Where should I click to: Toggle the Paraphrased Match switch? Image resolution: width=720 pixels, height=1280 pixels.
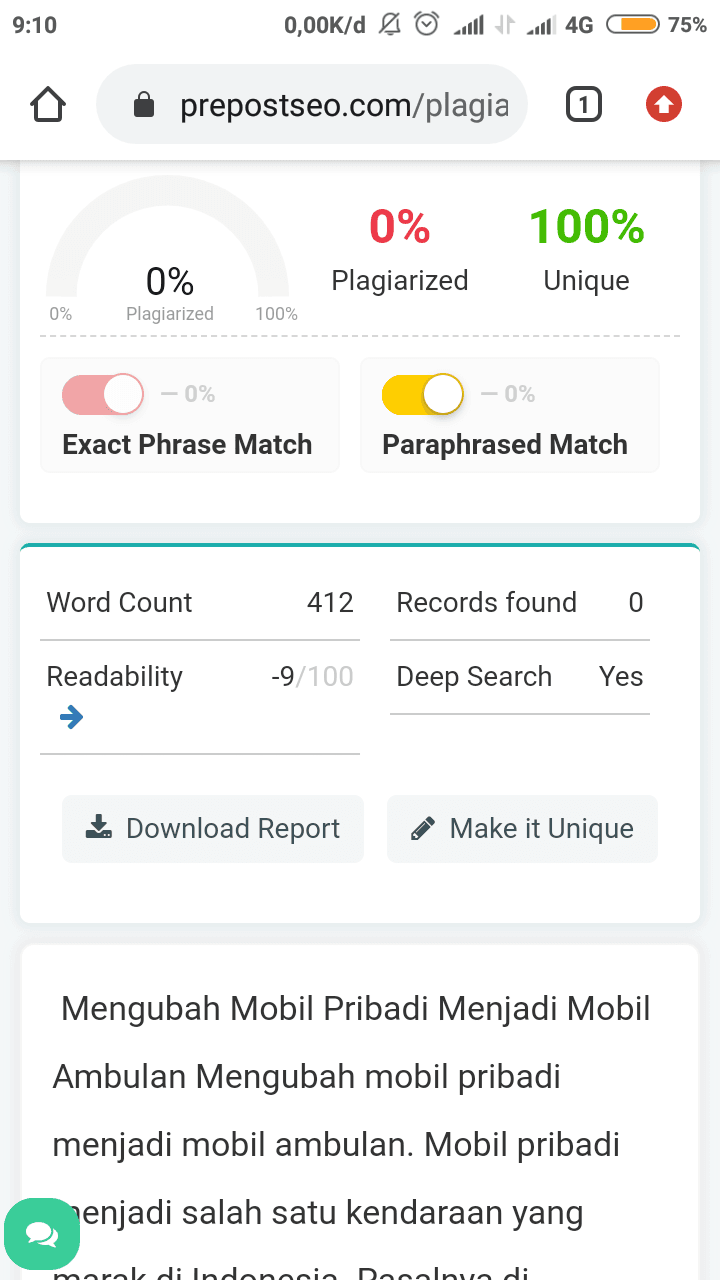423,394
